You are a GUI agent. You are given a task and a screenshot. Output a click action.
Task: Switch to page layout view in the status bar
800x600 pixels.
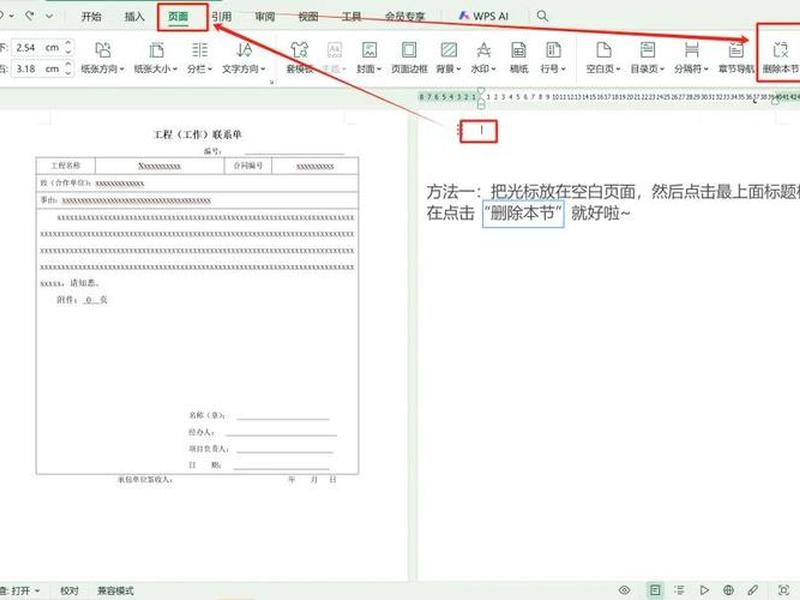(x=655, y=590)
